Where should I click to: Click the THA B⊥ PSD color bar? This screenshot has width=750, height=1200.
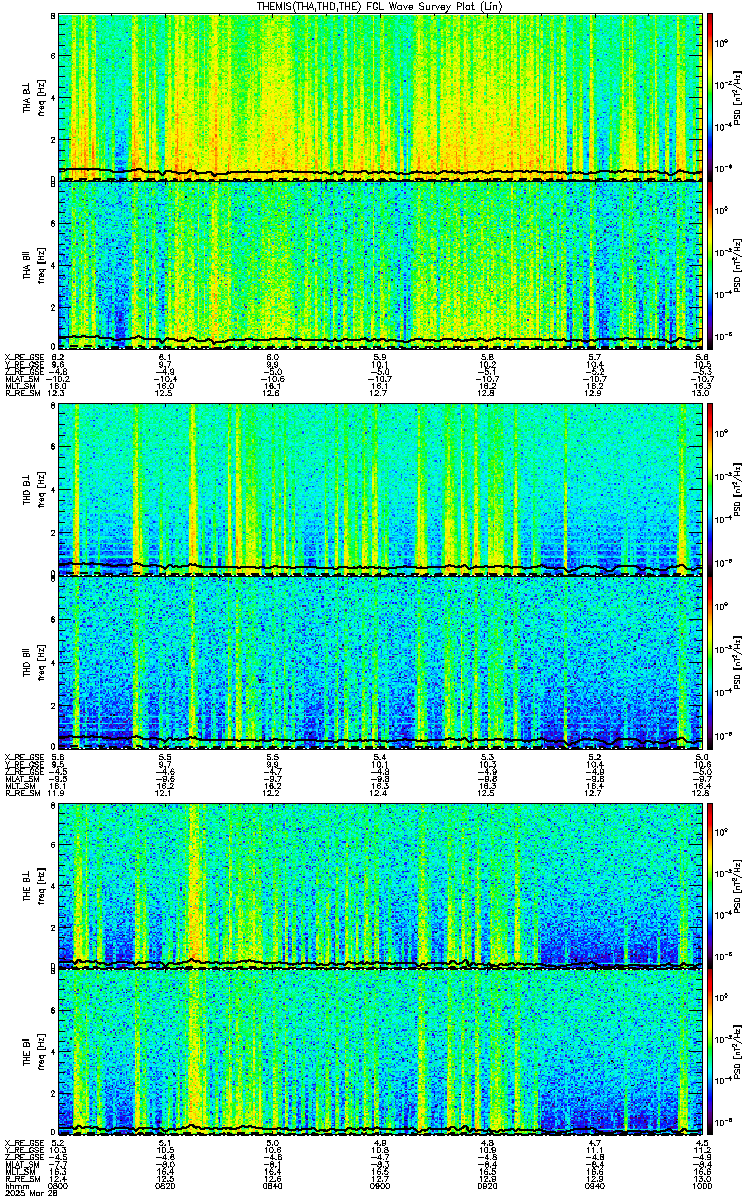pos(709,97)
